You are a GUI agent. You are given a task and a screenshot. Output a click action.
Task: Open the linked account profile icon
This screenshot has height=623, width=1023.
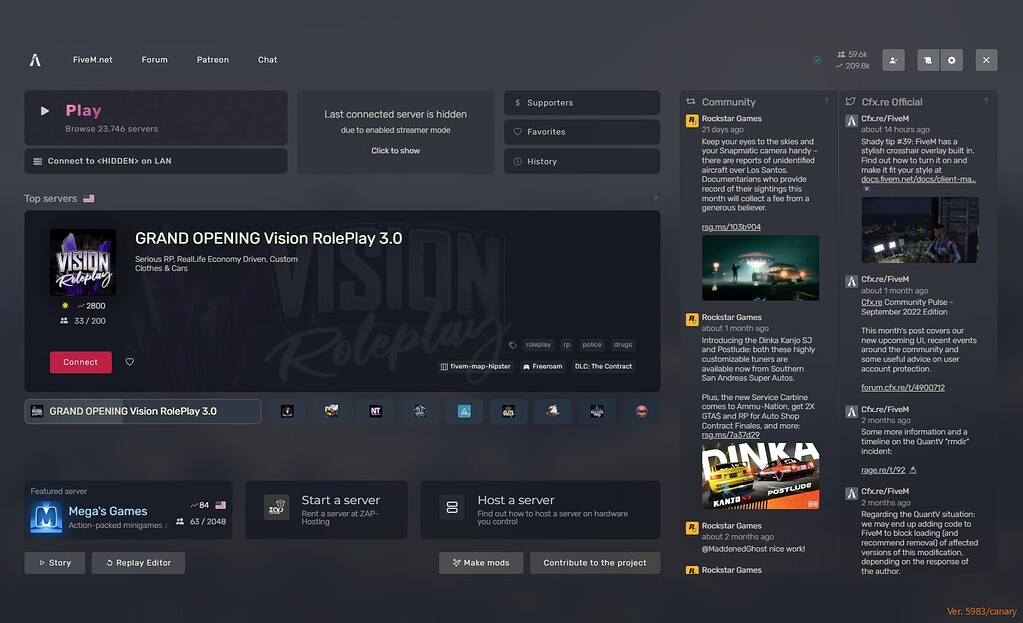(x=893, y=60)
